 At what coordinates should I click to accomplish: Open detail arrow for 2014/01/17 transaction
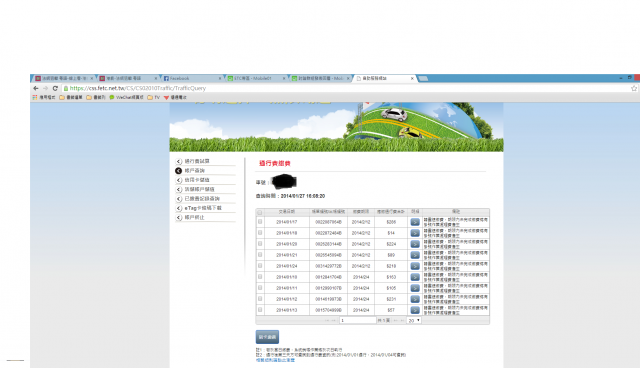415,222
